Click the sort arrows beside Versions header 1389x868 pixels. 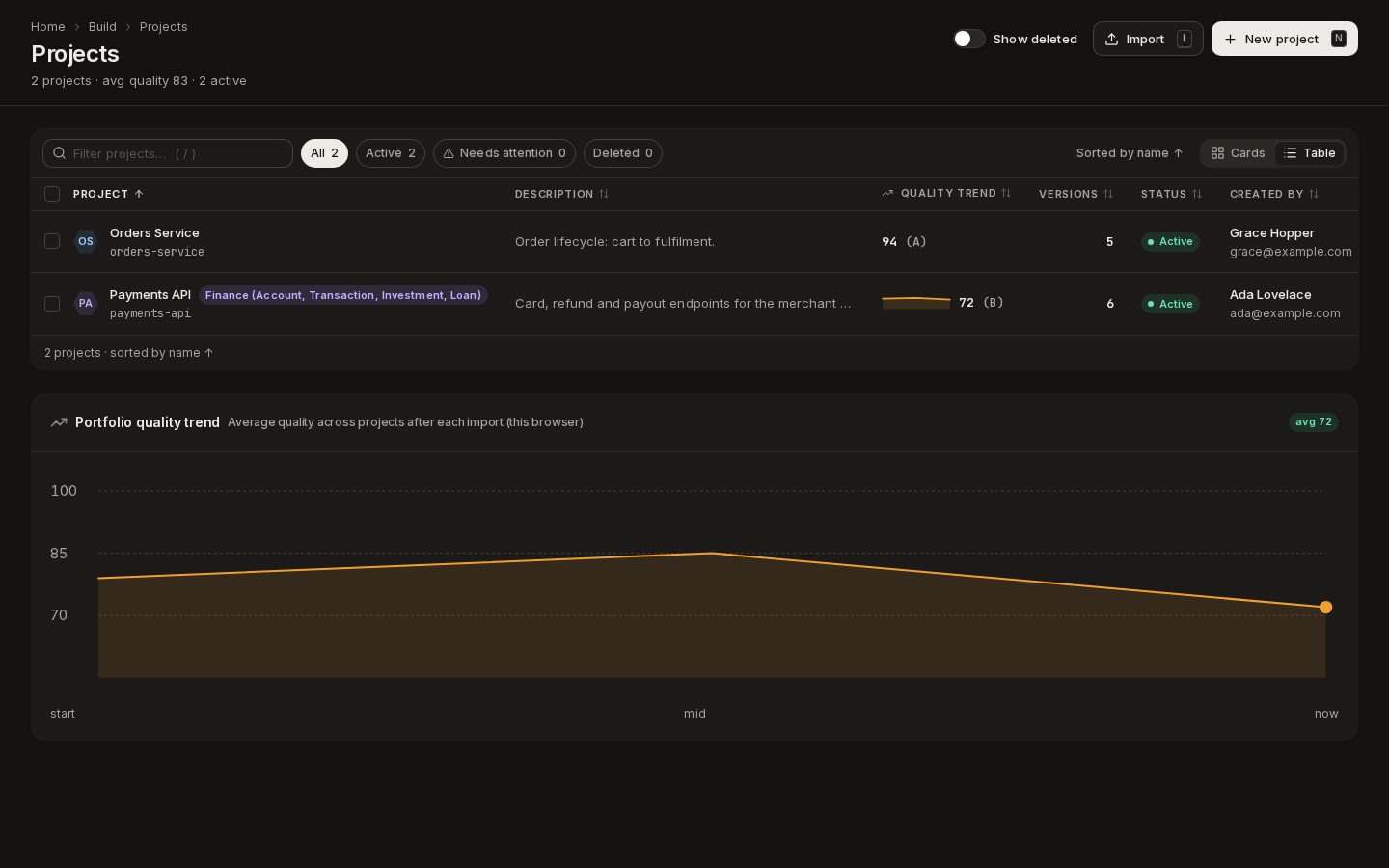(1108, 194)
